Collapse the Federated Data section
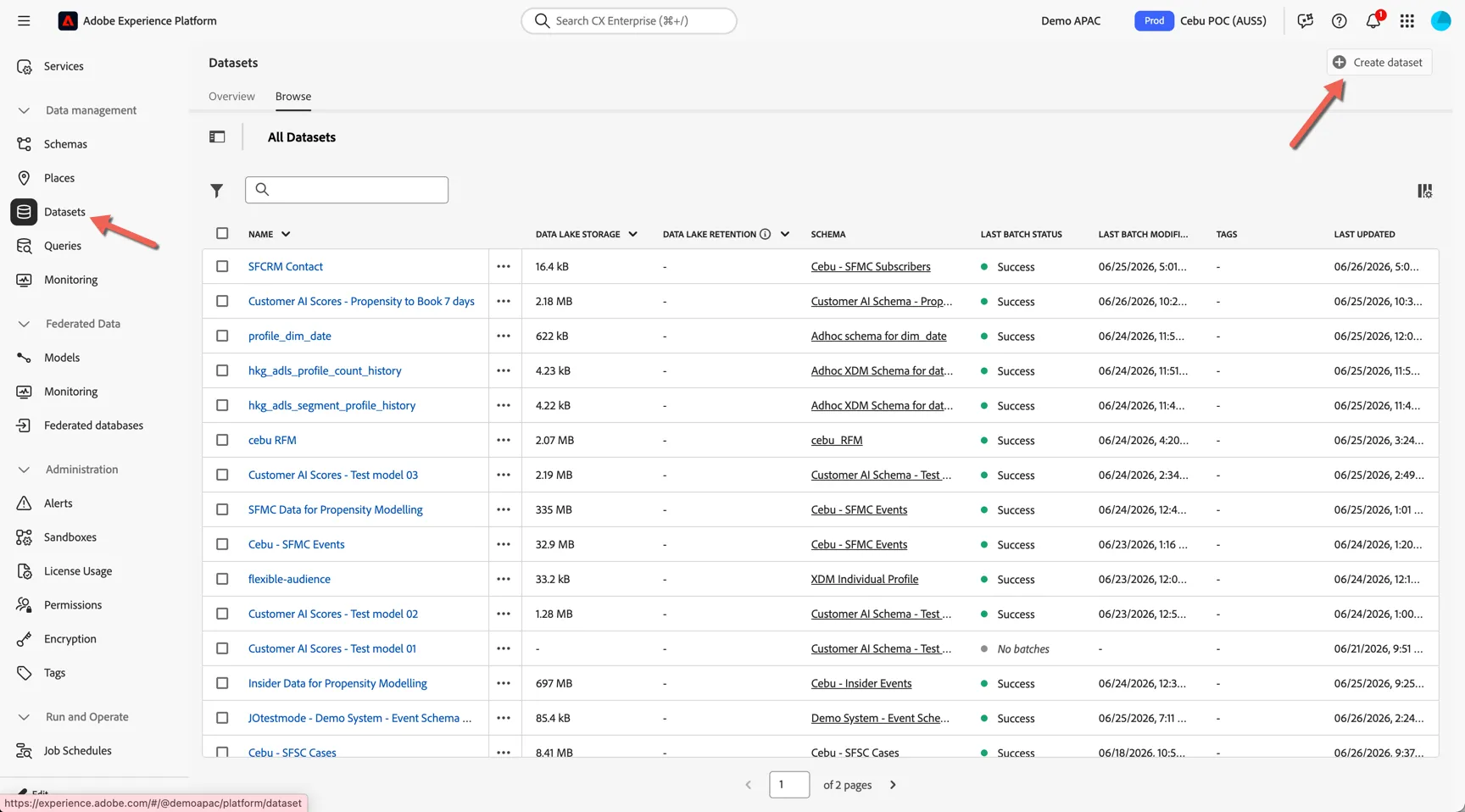This screenshot has height=812, width=1465. [24, 324]
